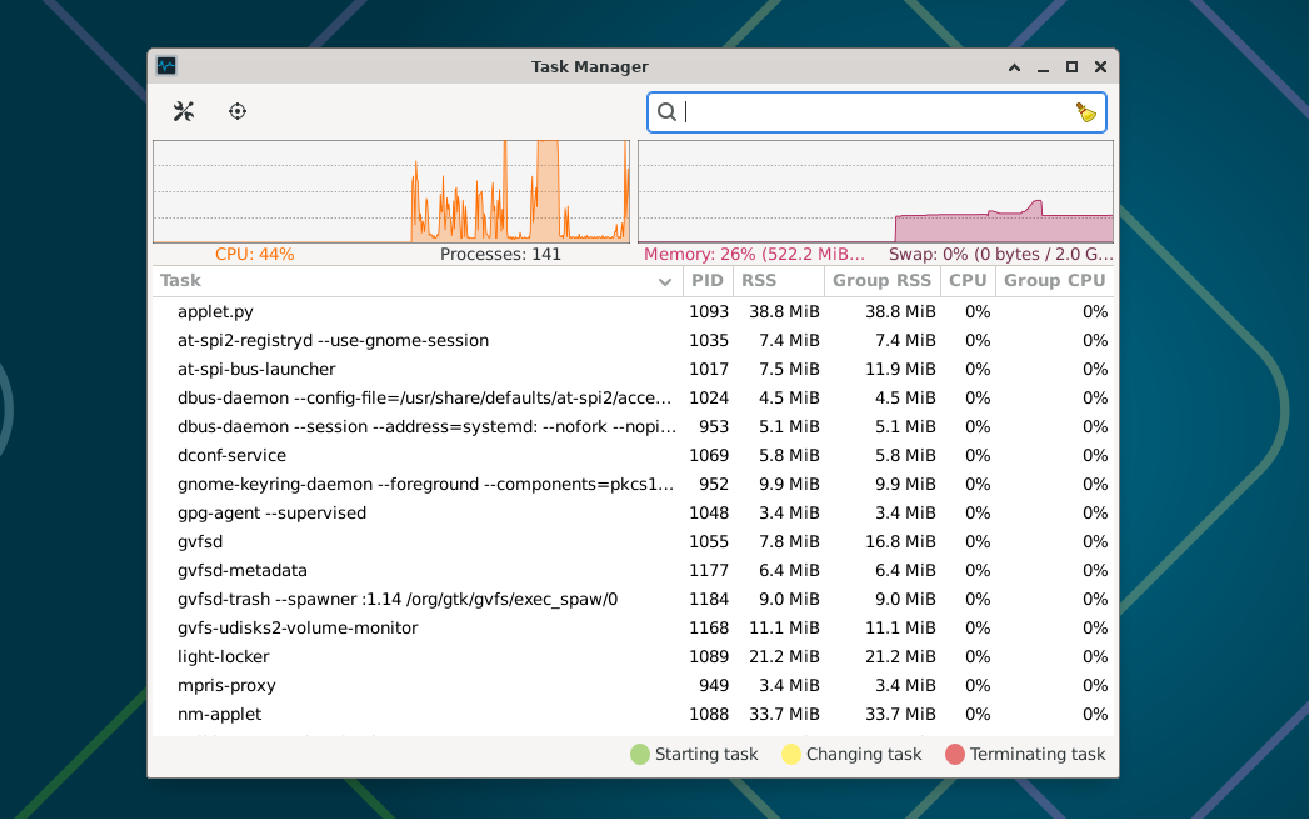Click the green "Starting task" legend
The image size is (1309, 819).
point(694,754)
